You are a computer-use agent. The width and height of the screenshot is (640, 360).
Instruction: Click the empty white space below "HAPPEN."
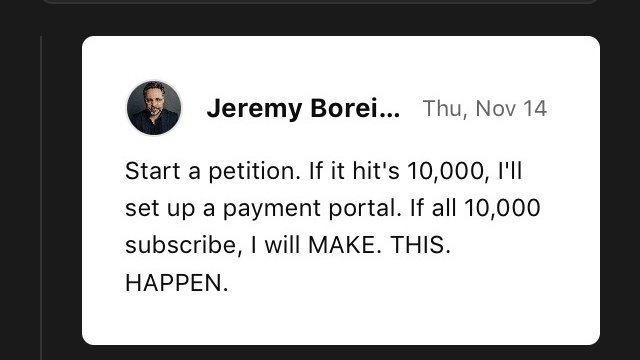[x=341, y=318]
